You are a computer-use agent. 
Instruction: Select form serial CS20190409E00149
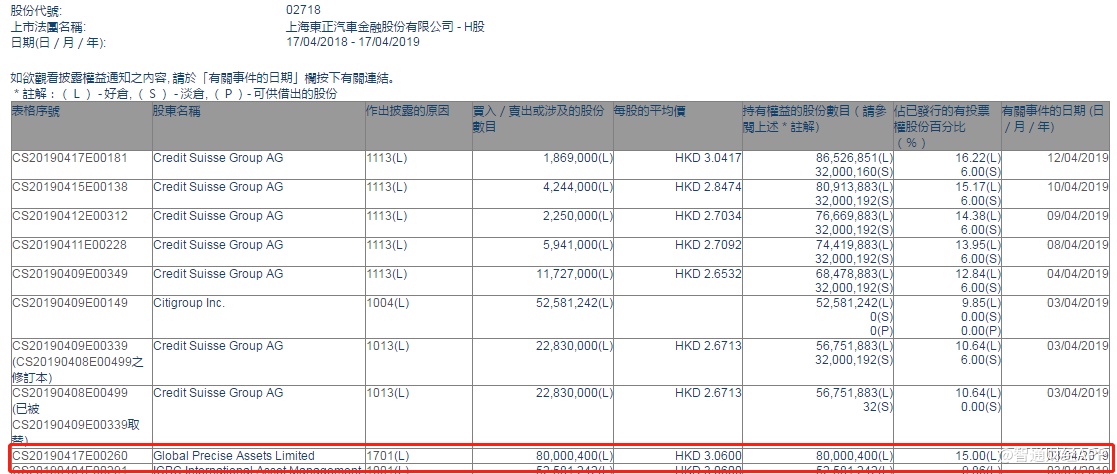click(70, 304)
